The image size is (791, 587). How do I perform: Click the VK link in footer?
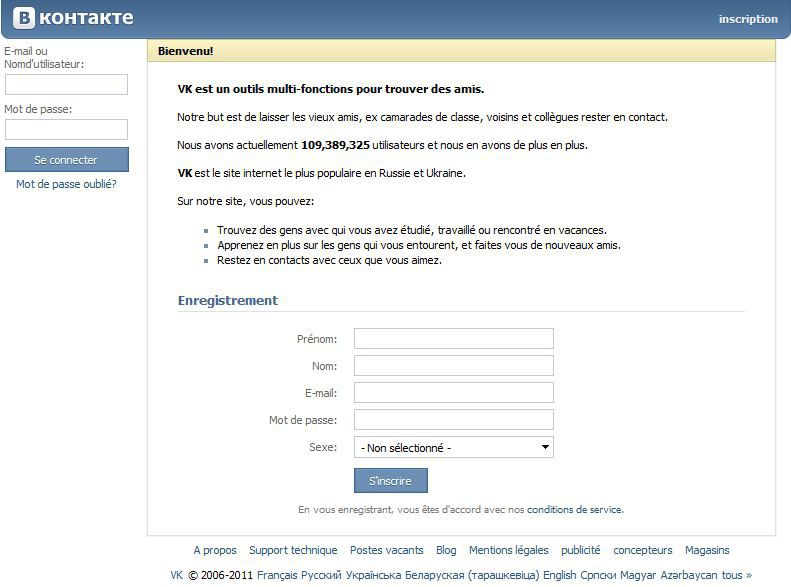click(x=177, y=575)
